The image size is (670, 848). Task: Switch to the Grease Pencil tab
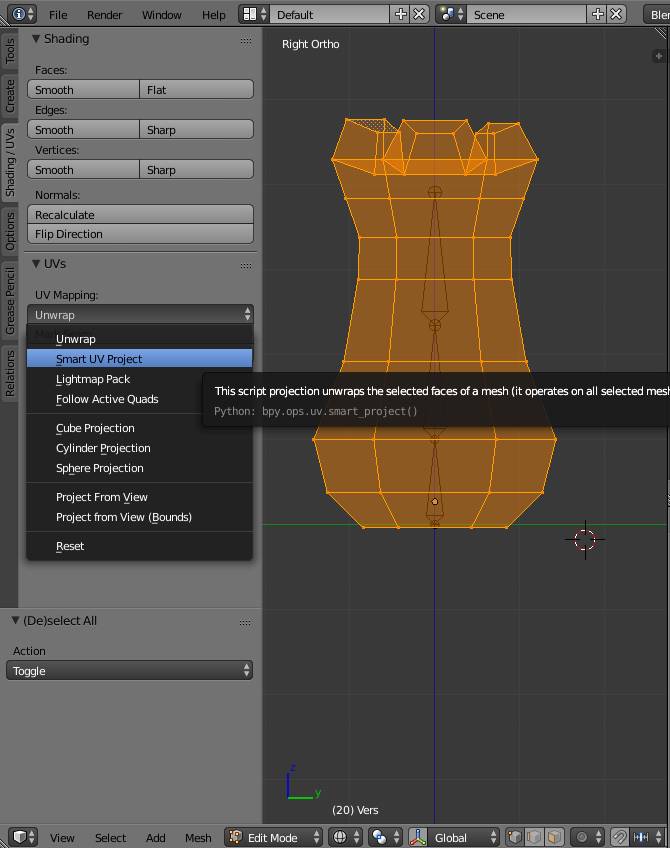coord(9,300)
